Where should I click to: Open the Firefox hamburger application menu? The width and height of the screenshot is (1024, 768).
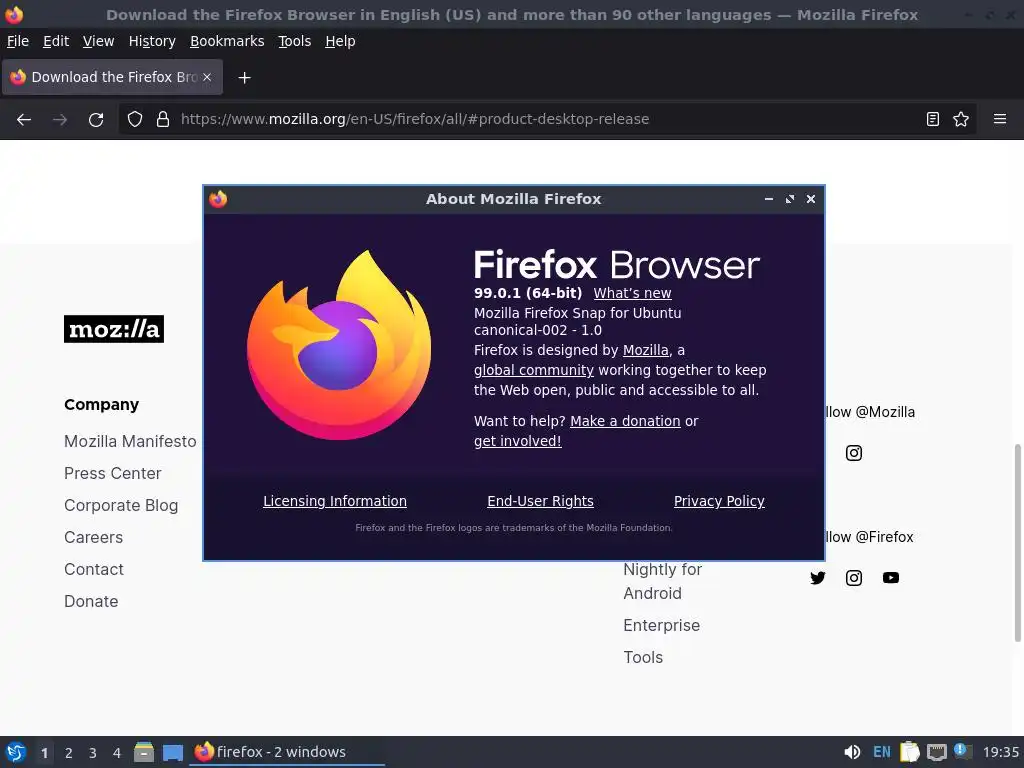click(1000, 119)
